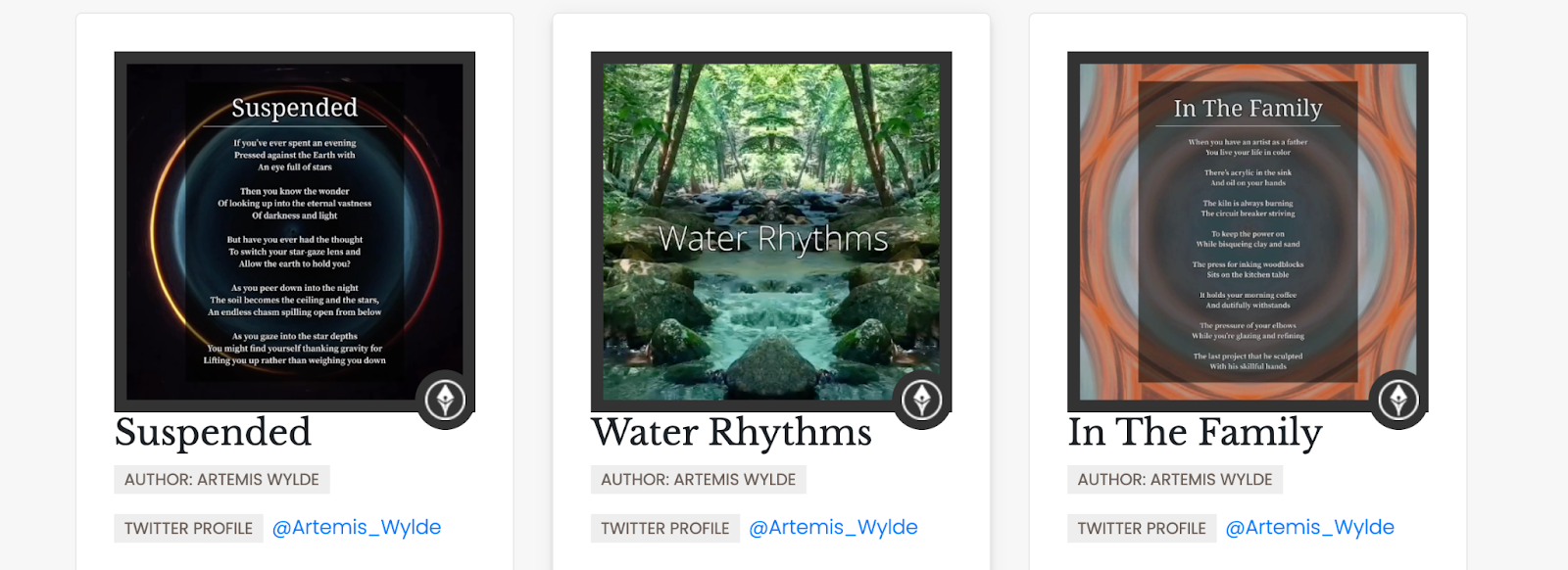Viewport: 1568px width, 570px height.
Task: Click Author: Artemis Wylde tag under Suspended
Action: pyautogui.click(x=221, y=479)
